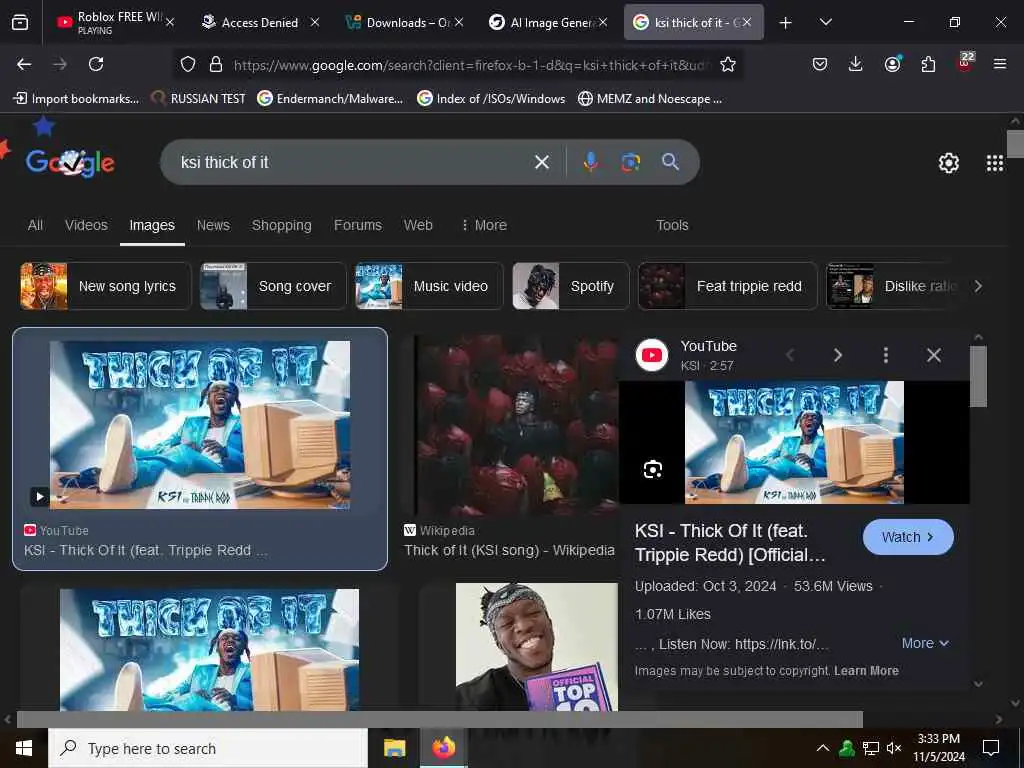Show the previous image in preview panel
The width and height of the screenshot is (1024, 768).
coord(790,355)
